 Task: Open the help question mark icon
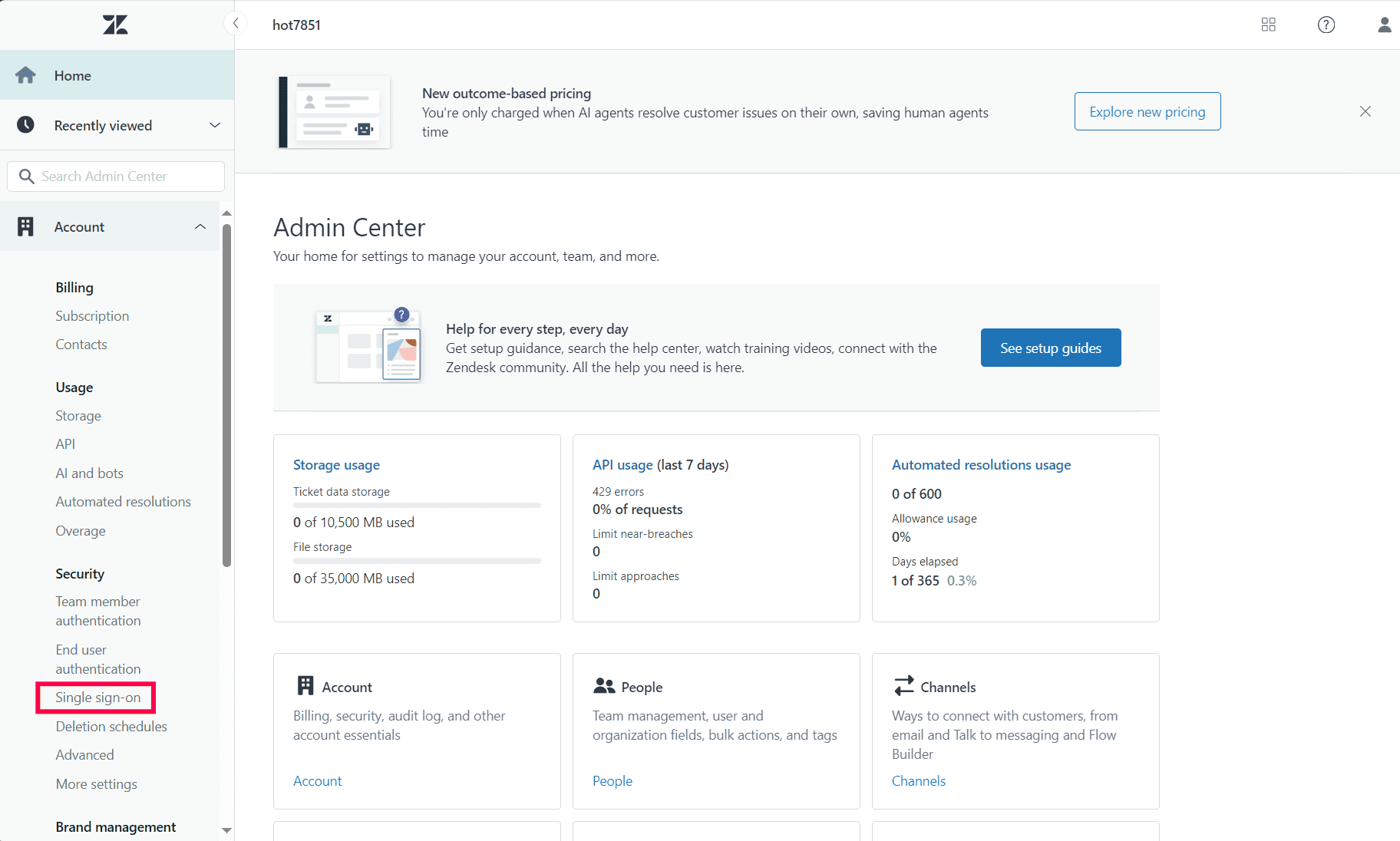click(x=1326, y=25)
